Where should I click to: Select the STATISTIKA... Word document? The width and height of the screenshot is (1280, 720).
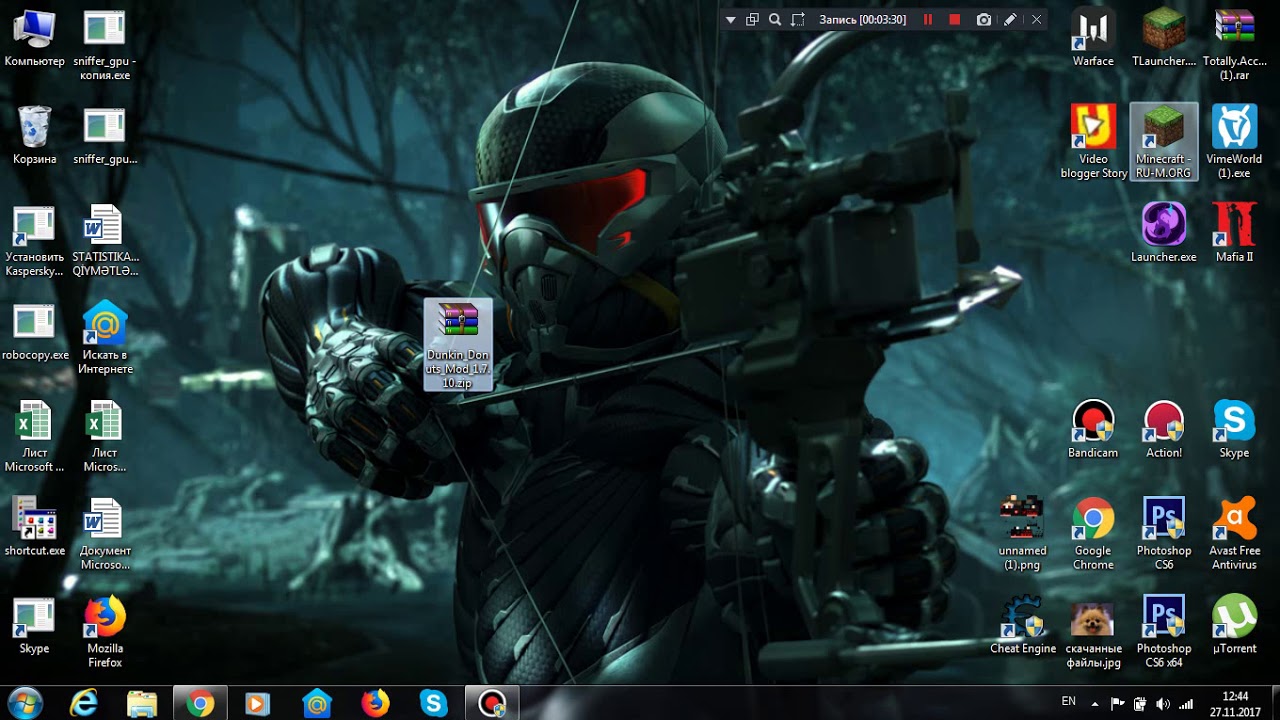pos(104,241)
